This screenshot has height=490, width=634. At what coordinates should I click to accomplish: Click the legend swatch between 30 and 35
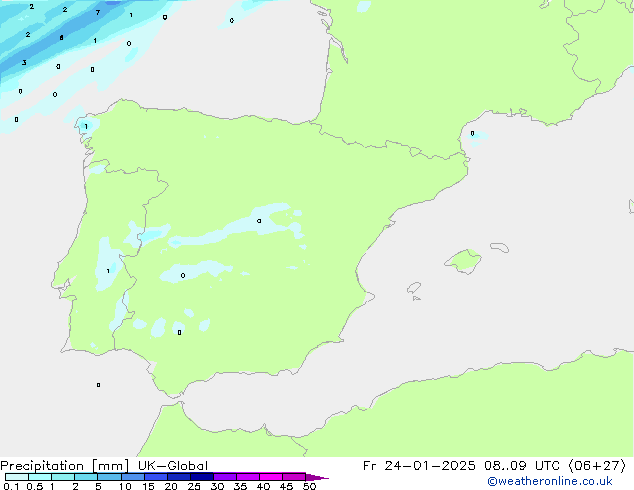pyautogui.click(x=225, y=477)
